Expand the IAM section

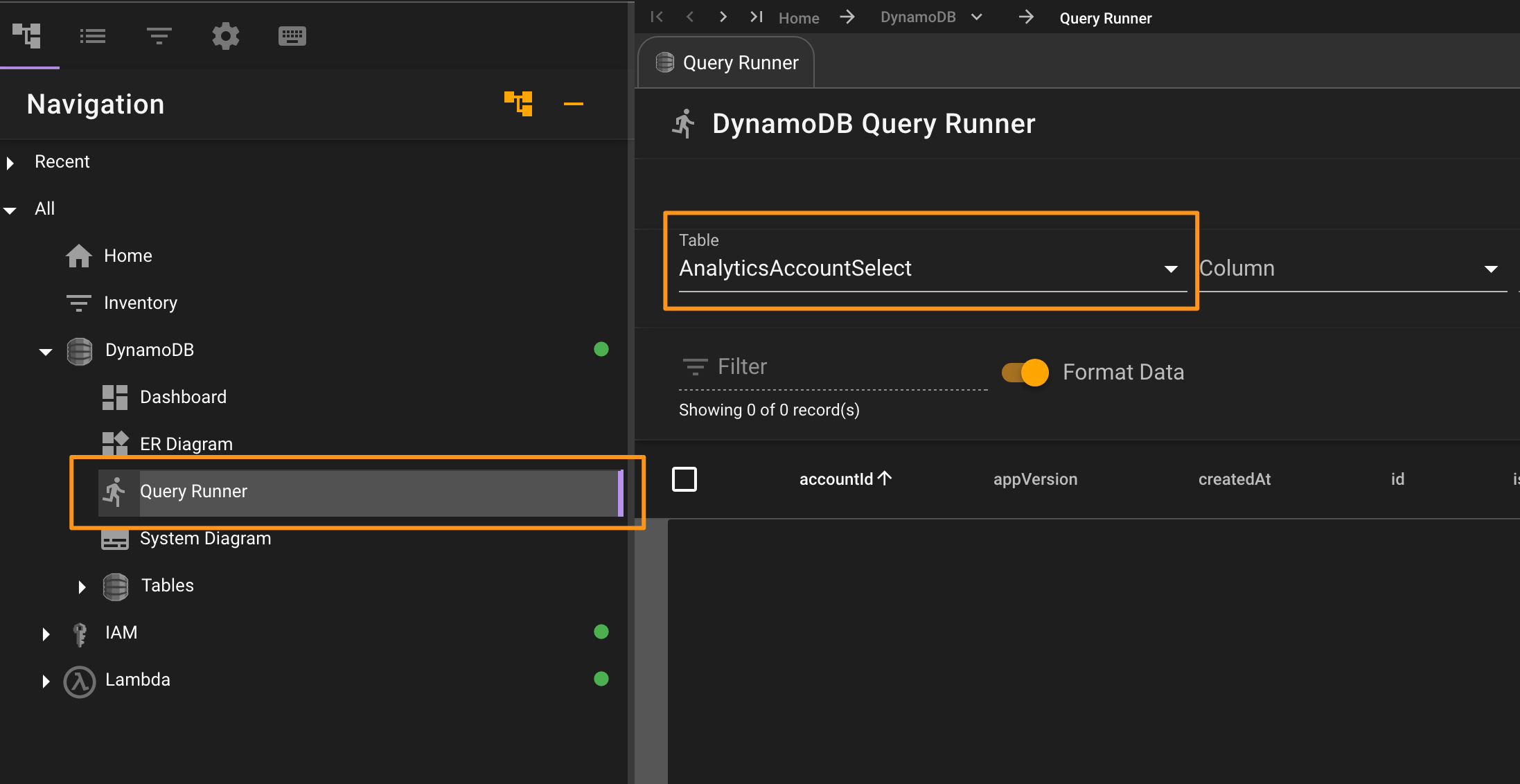point(46,632)
